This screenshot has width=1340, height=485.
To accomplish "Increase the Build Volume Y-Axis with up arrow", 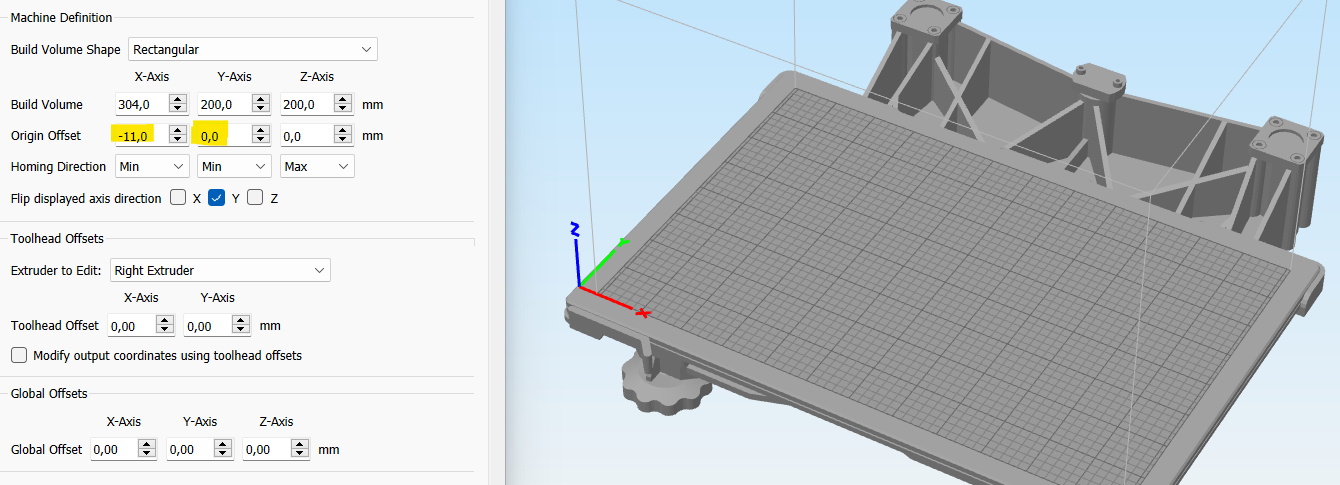I will (x=261, y=99).
